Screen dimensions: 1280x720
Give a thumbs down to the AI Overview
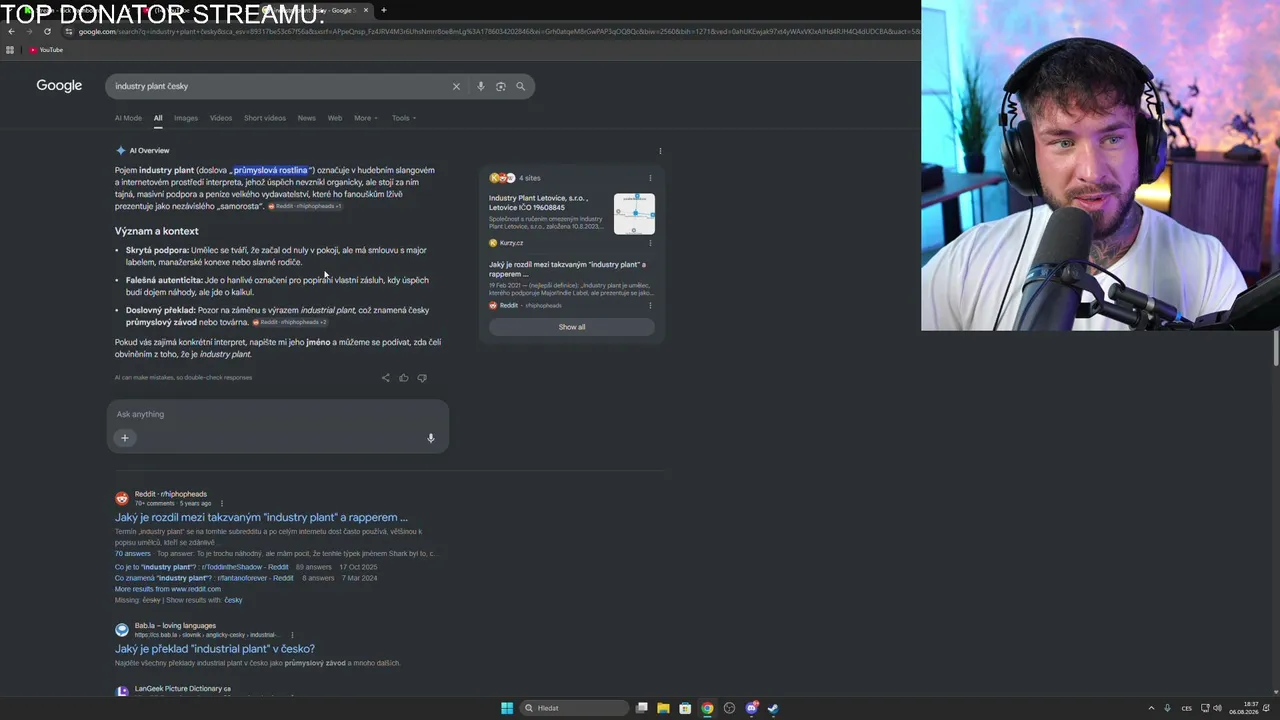pos(422,378)
